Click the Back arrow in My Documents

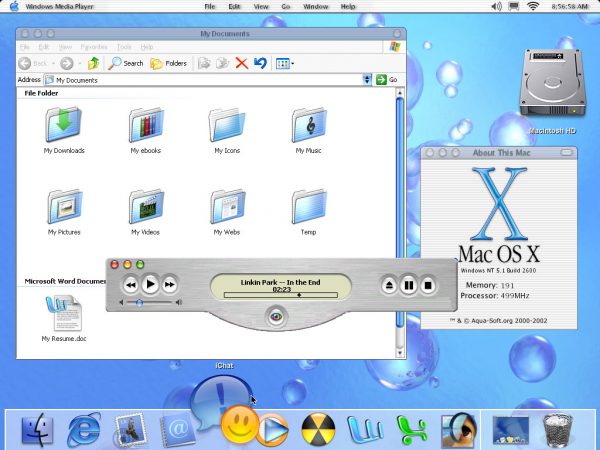pyautogui.click(x=25, y=63)
